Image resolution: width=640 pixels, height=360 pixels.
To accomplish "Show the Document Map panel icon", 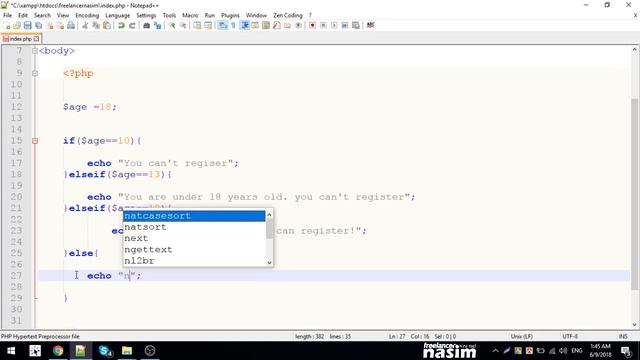I will [266, 25].
